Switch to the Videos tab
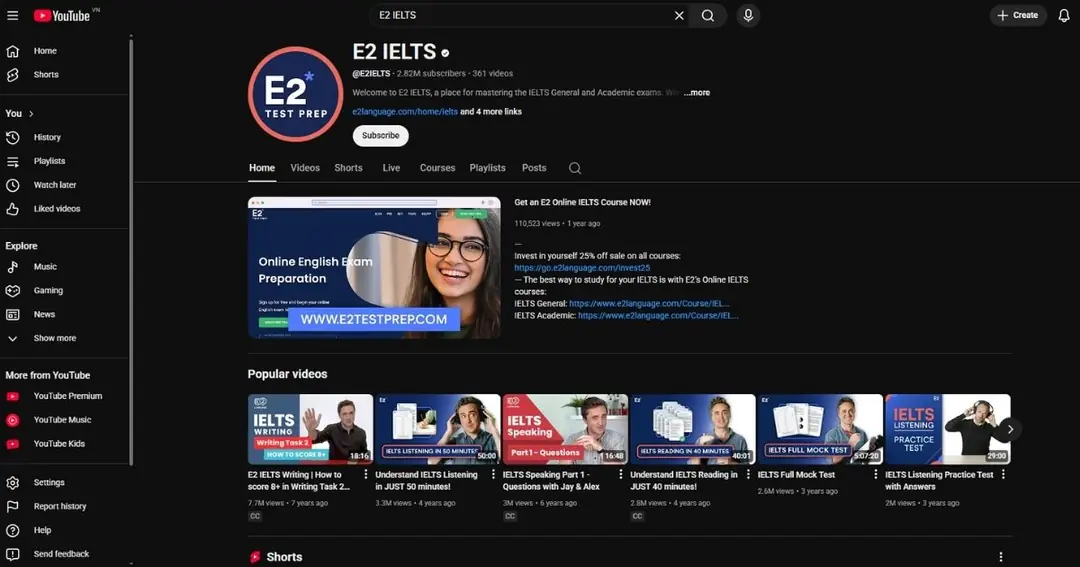This screenshot has width=1080, height=567. (x=305, y=168)
